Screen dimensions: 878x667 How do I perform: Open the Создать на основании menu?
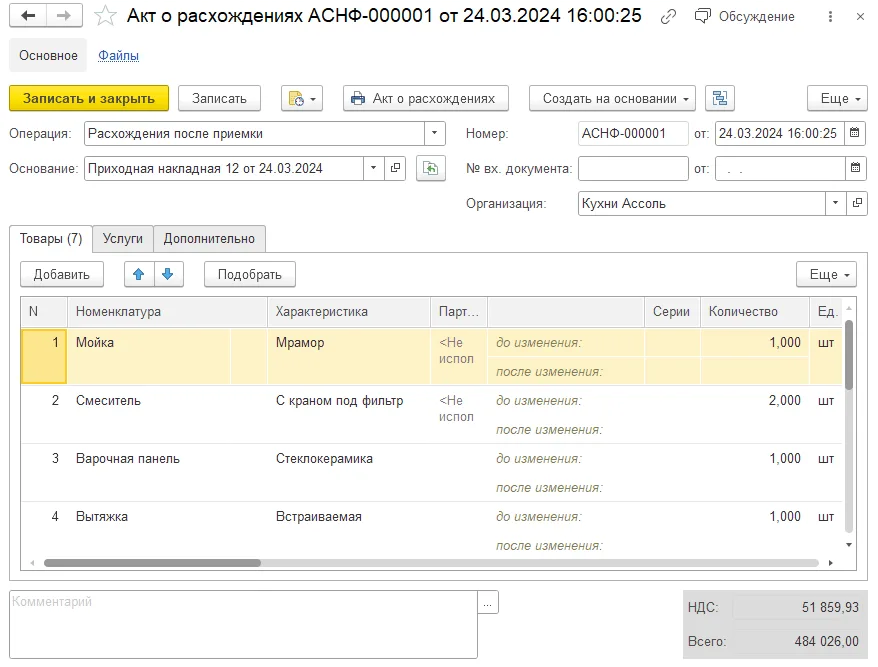pos(613,99)
